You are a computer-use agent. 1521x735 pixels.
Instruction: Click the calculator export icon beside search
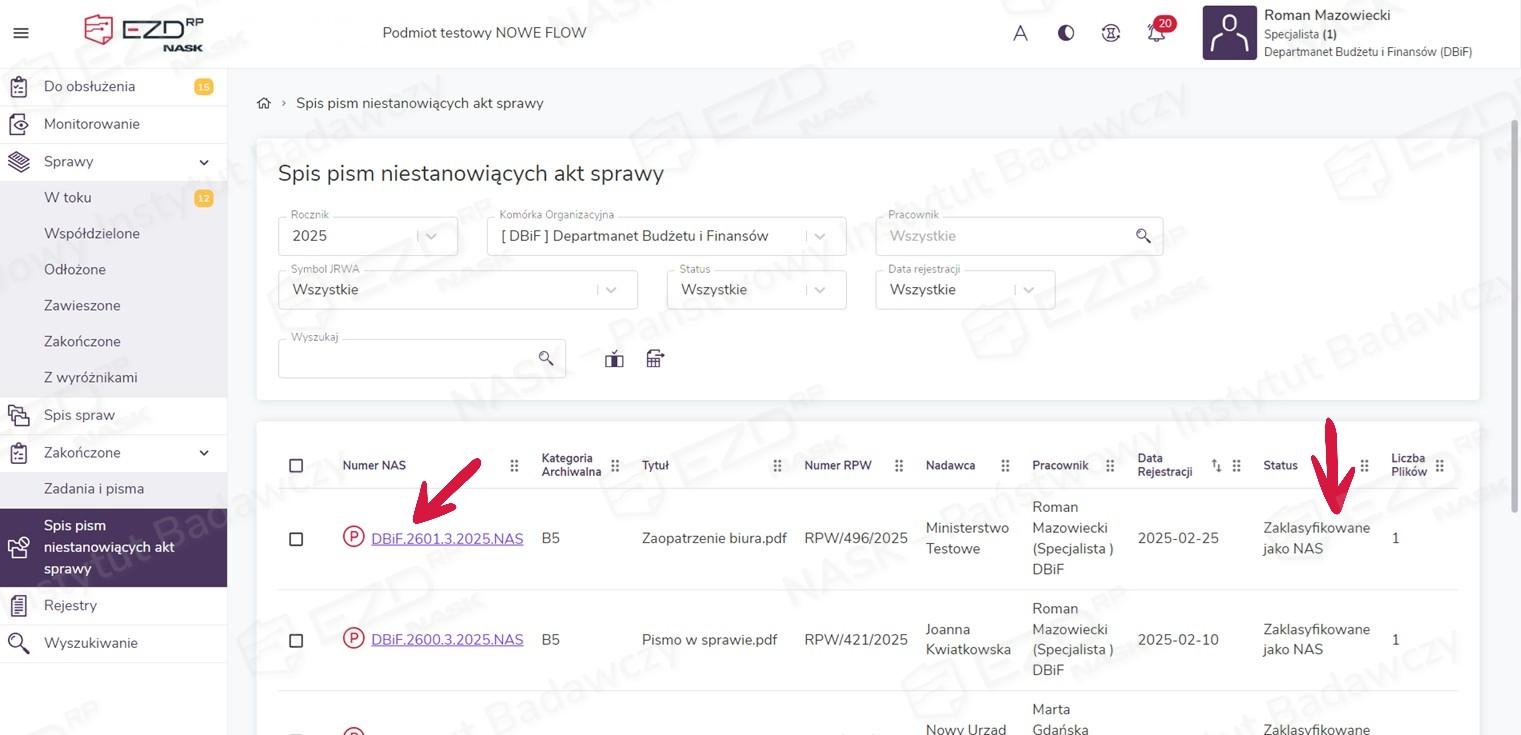(655, 359)
